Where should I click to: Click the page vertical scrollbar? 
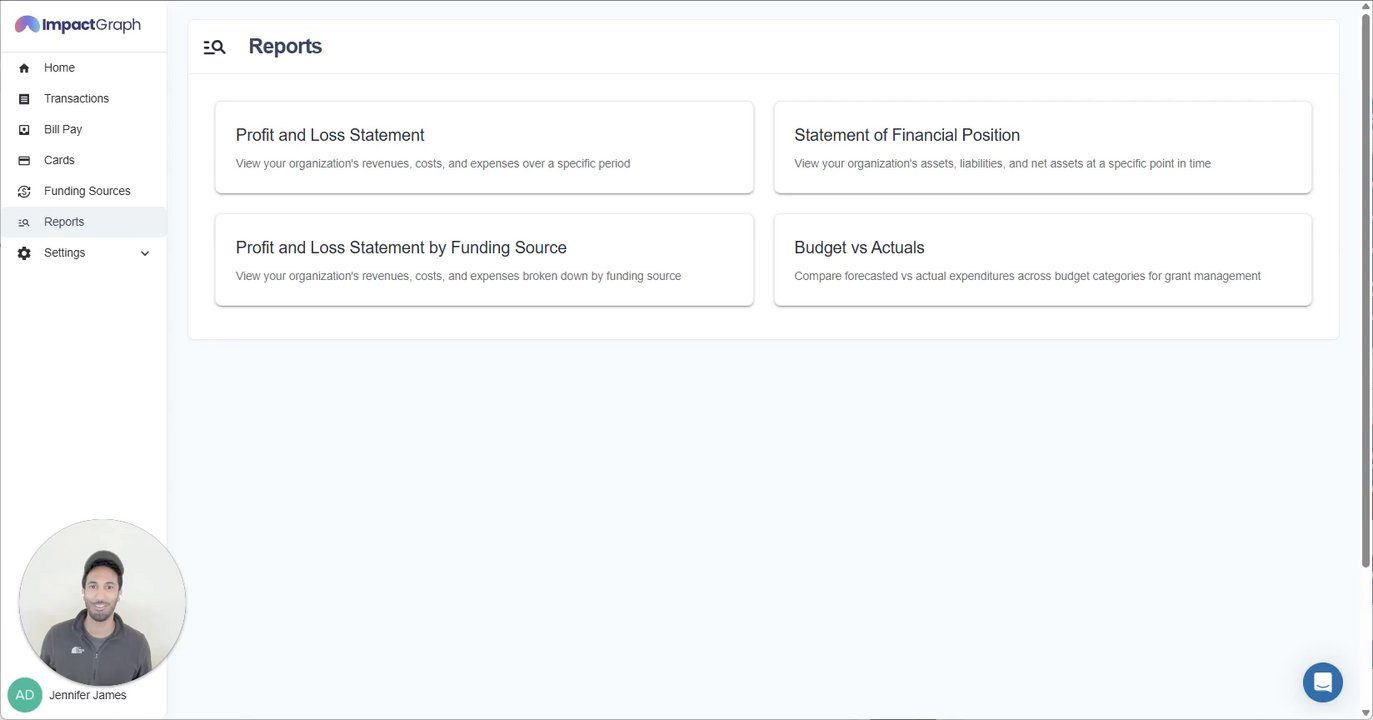[x=1366, y=290]
